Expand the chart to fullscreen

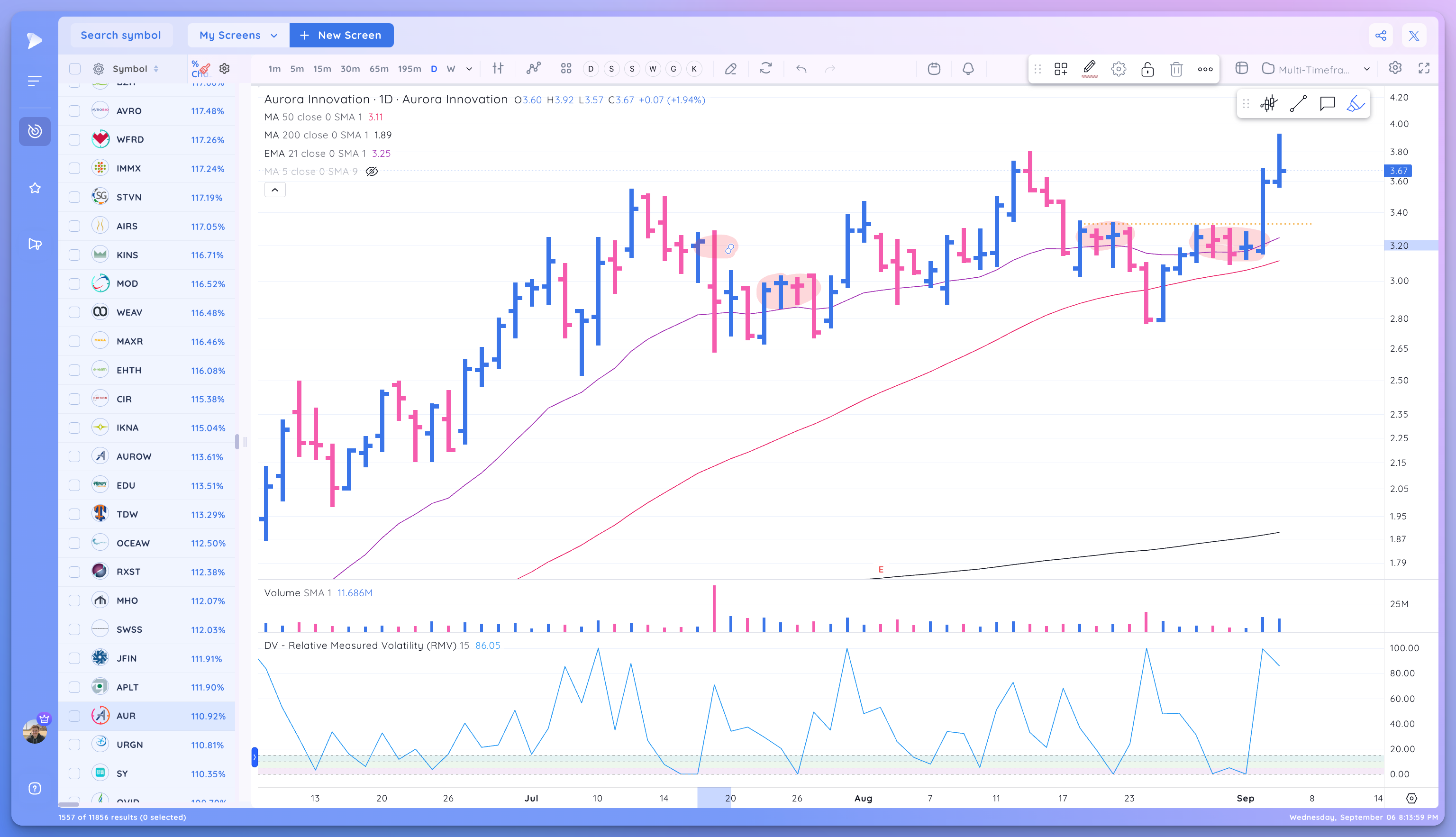(x=1425, y=68)
